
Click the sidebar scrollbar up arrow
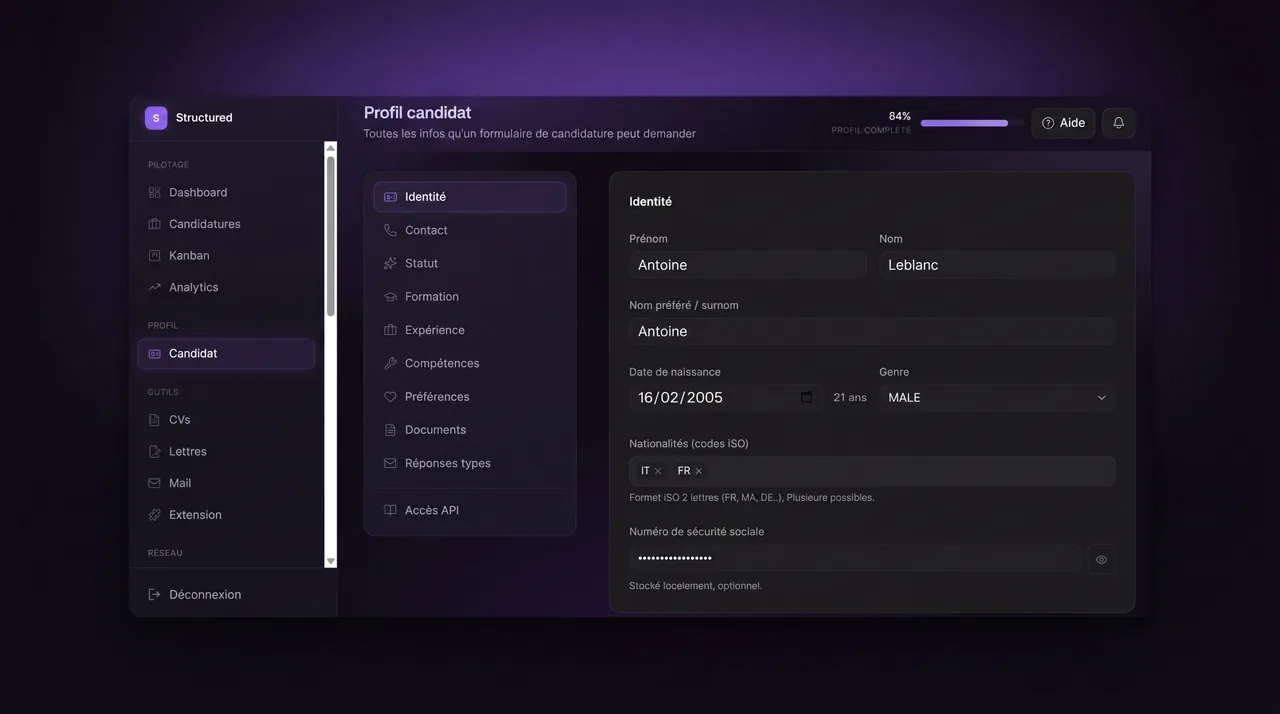click(331, 148)
